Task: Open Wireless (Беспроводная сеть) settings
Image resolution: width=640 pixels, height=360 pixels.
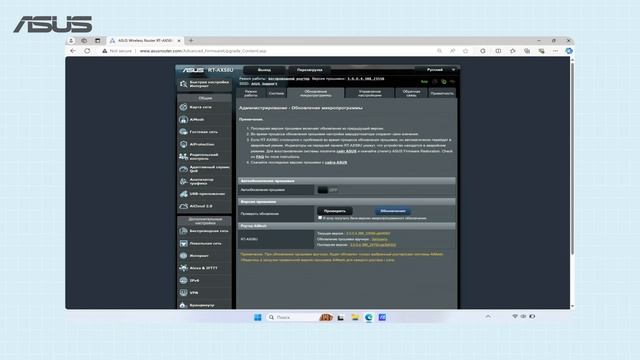Action: click(x=204, y=231)
